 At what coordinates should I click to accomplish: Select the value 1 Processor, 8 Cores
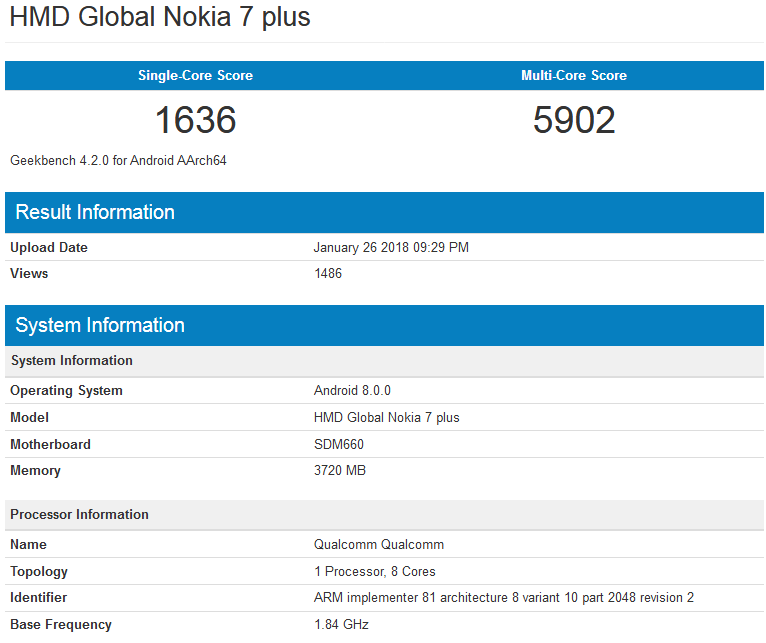375,572
